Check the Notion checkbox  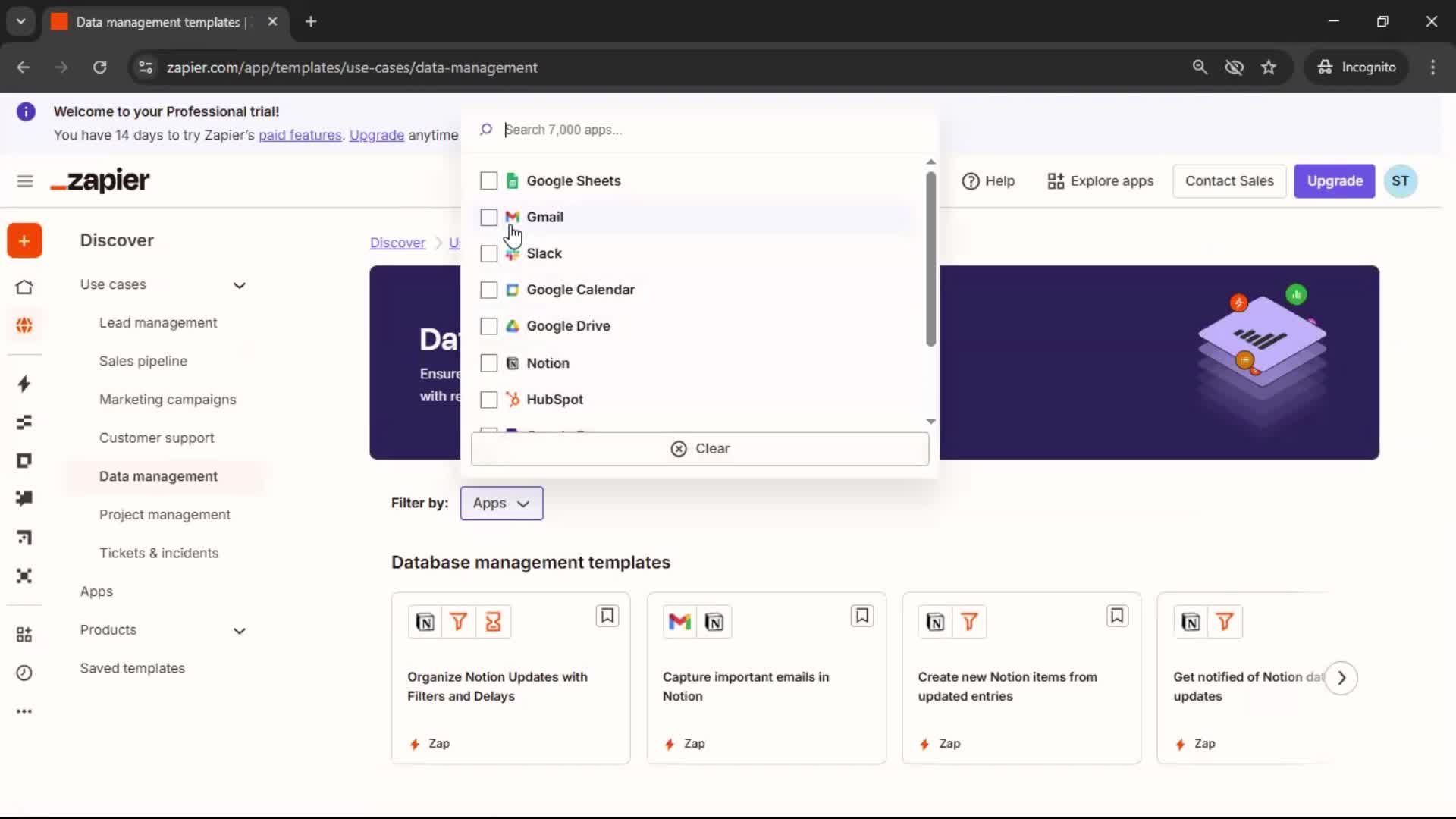coord(489,363)
